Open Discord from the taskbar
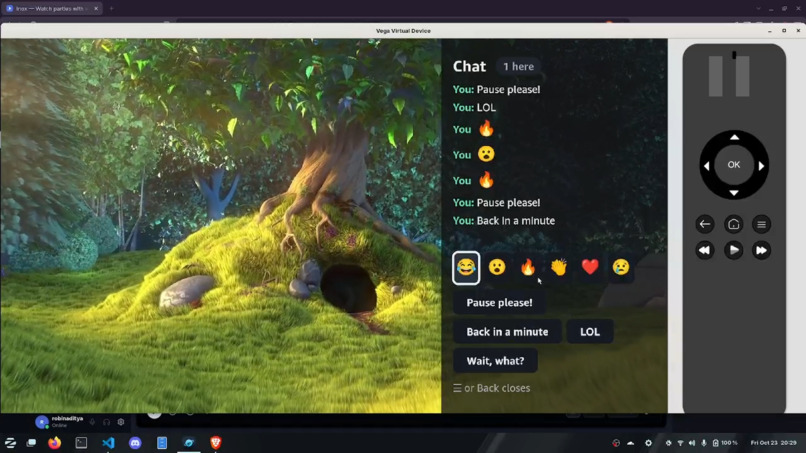Screen dimensions: 806x453 (x=135, y=443)
